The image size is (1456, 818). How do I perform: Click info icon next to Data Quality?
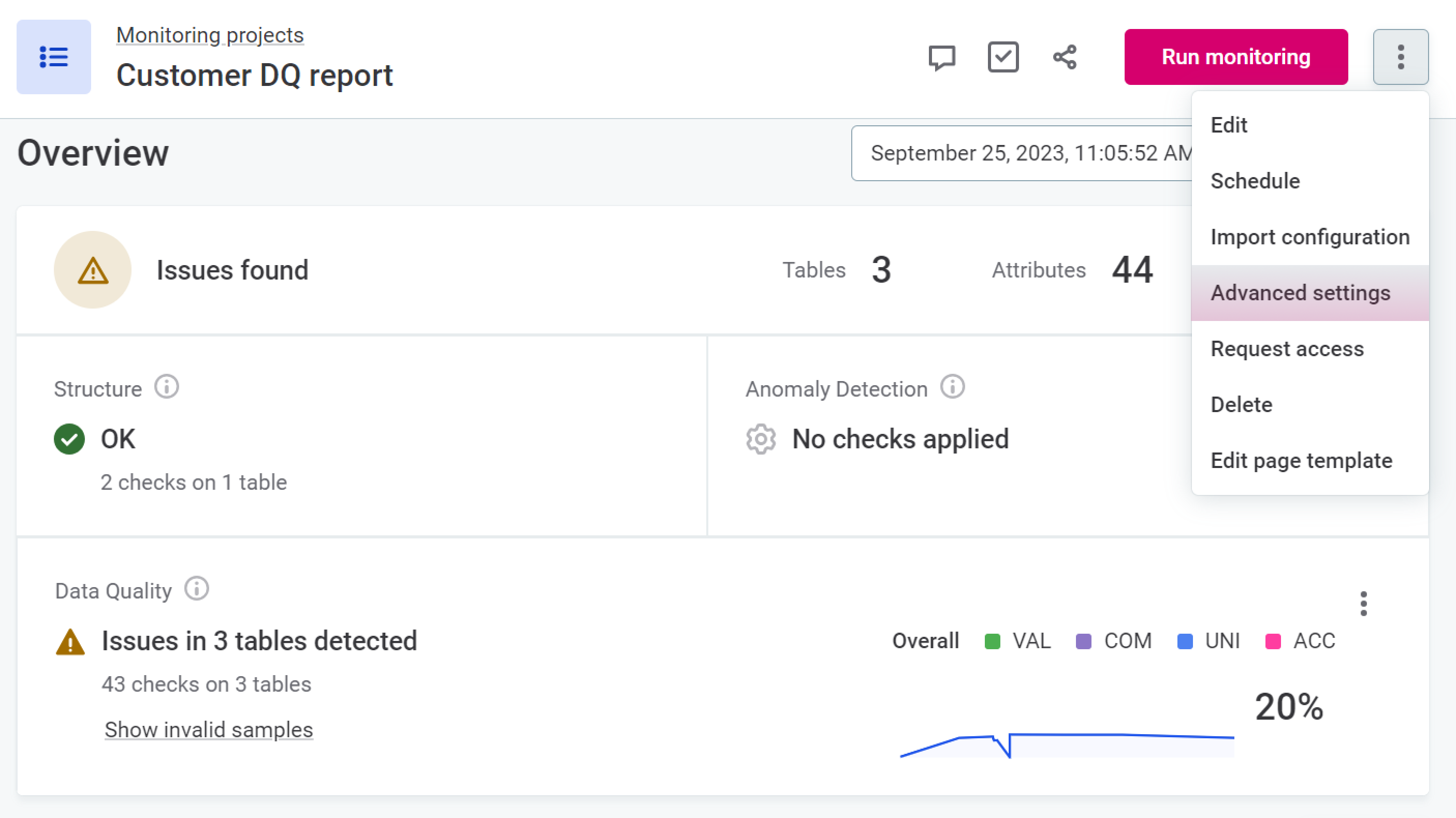point(197,589)
